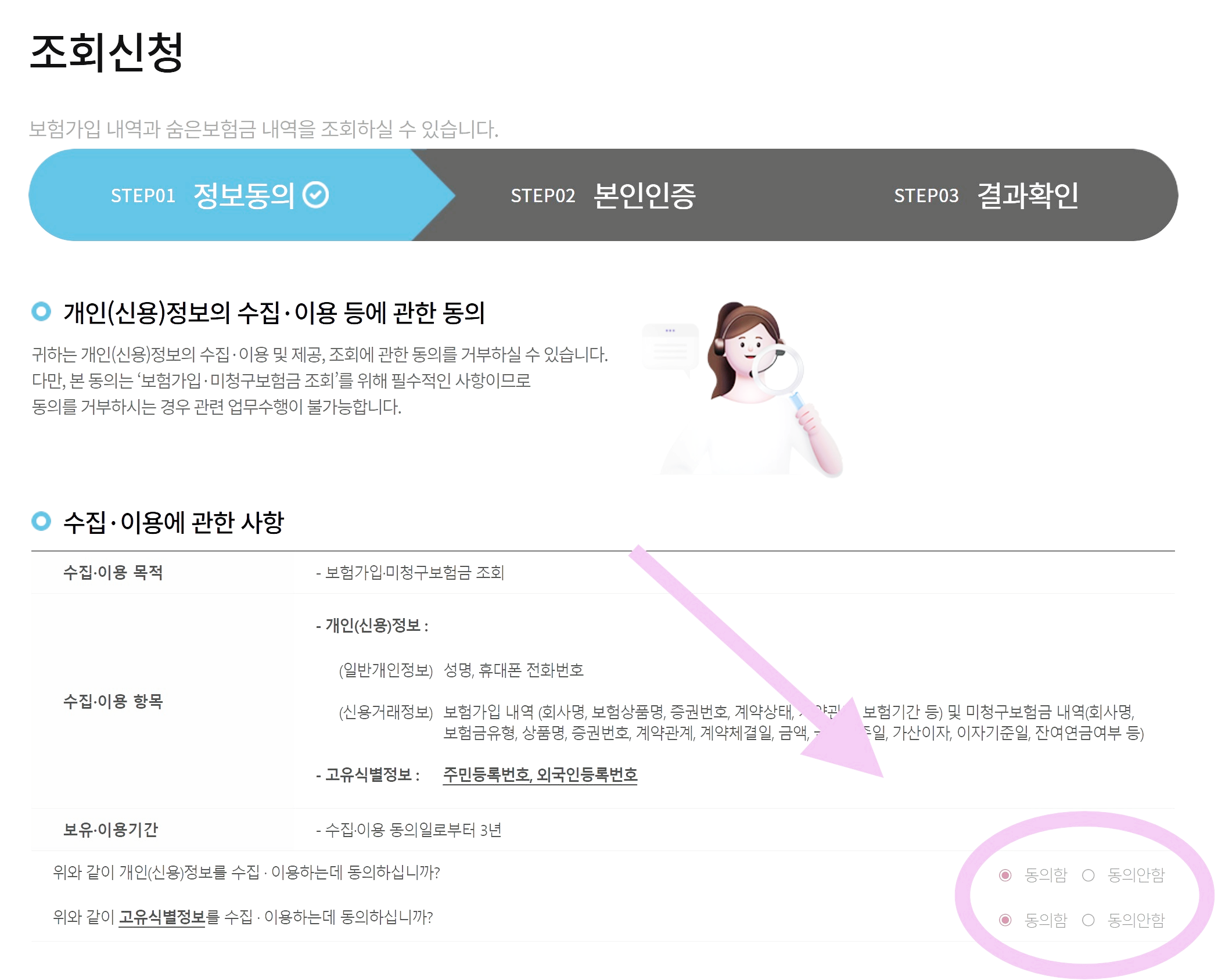Select 동의함 for 개인(신용)정보 수집 question
Viewport: 1218px width, 980px height.
tap(1005, 875)
